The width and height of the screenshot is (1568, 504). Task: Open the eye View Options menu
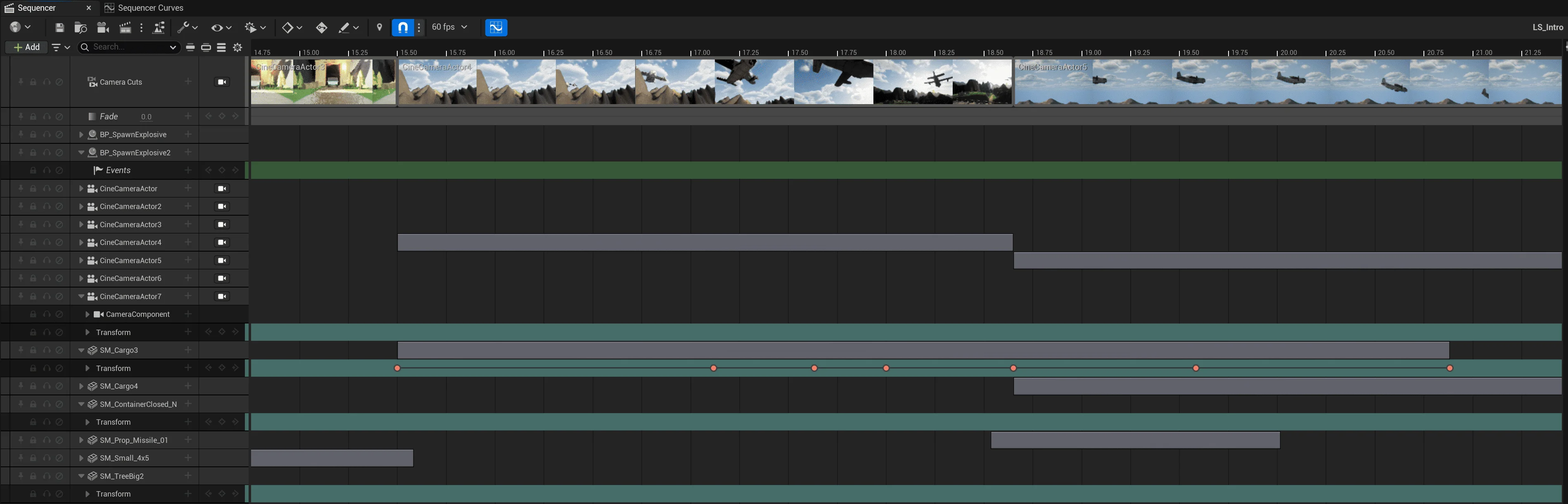click(x=221, y=27)
